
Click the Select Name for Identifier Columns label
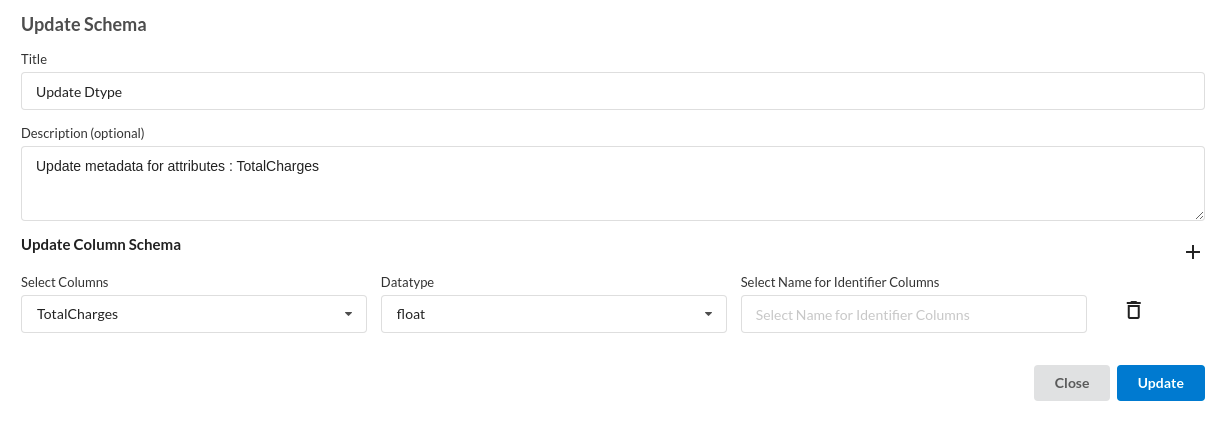(840, 283)
